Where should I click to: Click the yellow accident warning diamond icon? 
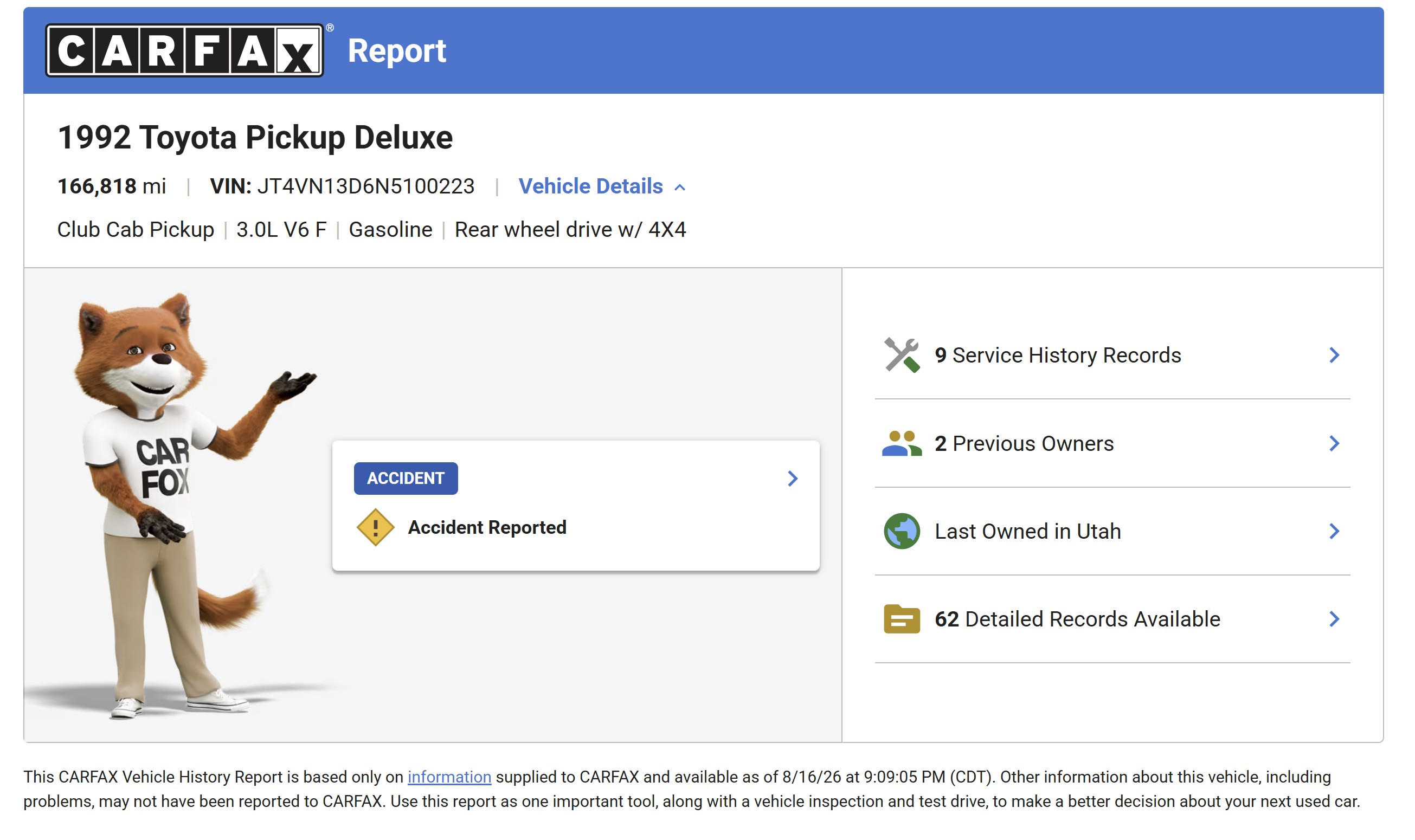[375, 527]
